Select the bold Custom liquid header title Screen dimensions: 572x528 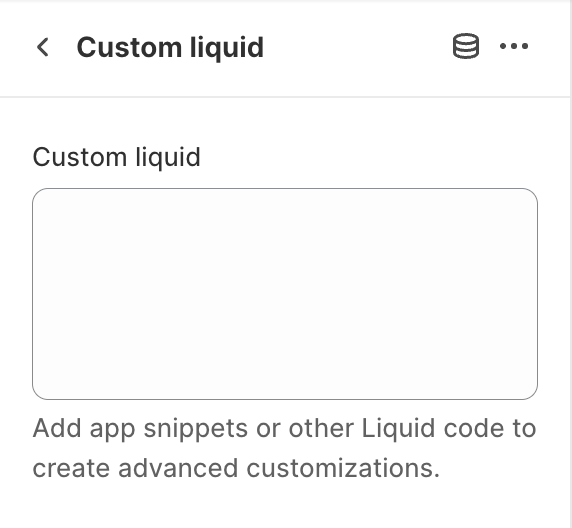pos(170,47)
